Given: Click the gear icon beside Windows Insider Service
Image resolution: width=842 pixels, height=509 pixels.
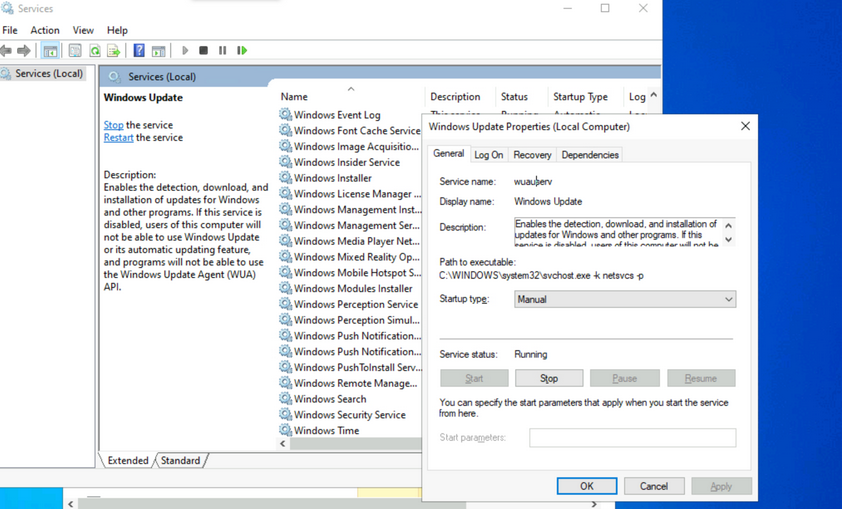Looking at the screenshot, I should point(286,162).
